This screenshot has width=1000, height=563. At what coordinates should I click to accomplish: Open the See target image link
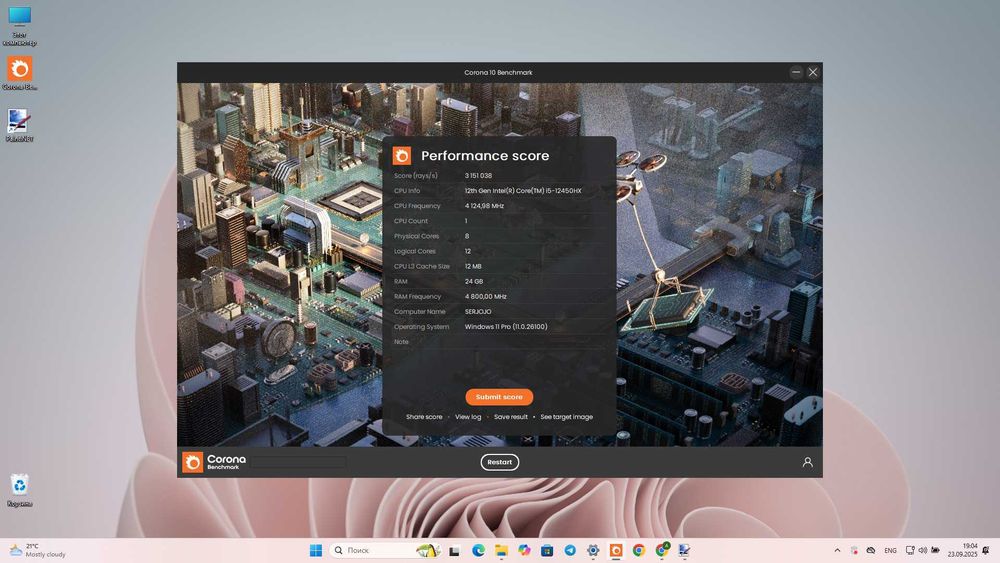[566, 417]
